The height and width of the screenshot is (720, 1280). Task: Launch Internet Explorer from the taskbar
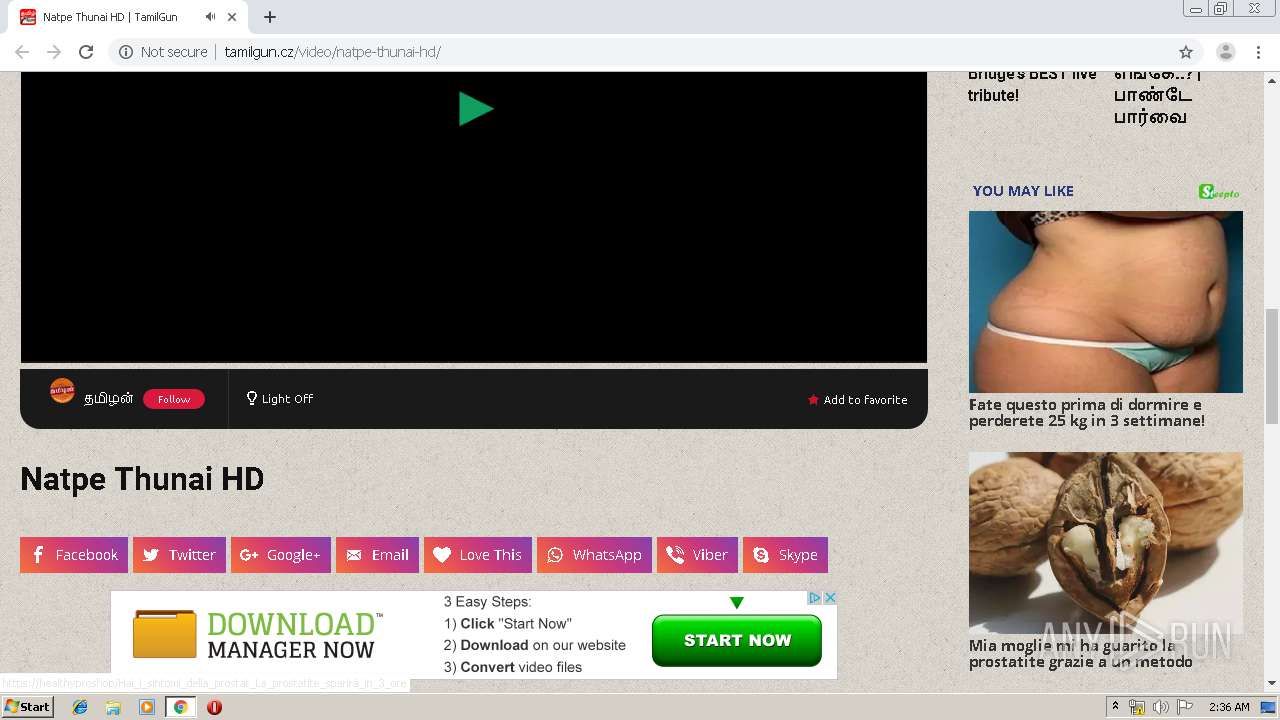click(x=80, y=707)
